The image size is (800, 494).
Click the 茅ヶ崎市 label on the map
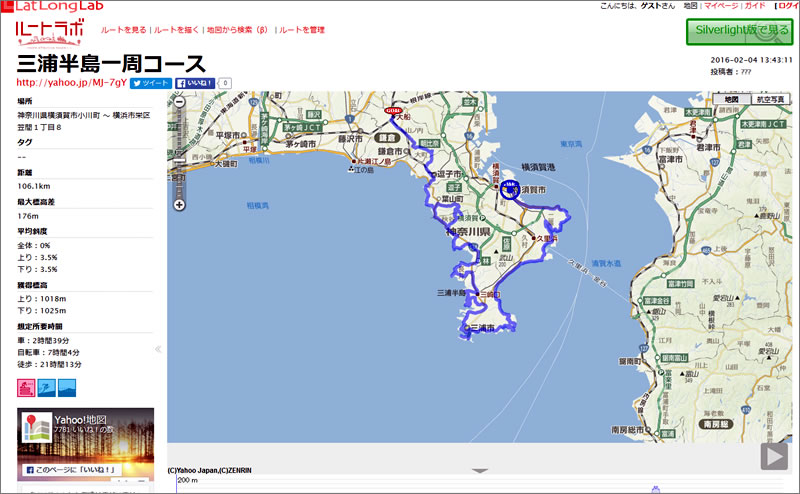pyautogui.click(x=300, y=144)
